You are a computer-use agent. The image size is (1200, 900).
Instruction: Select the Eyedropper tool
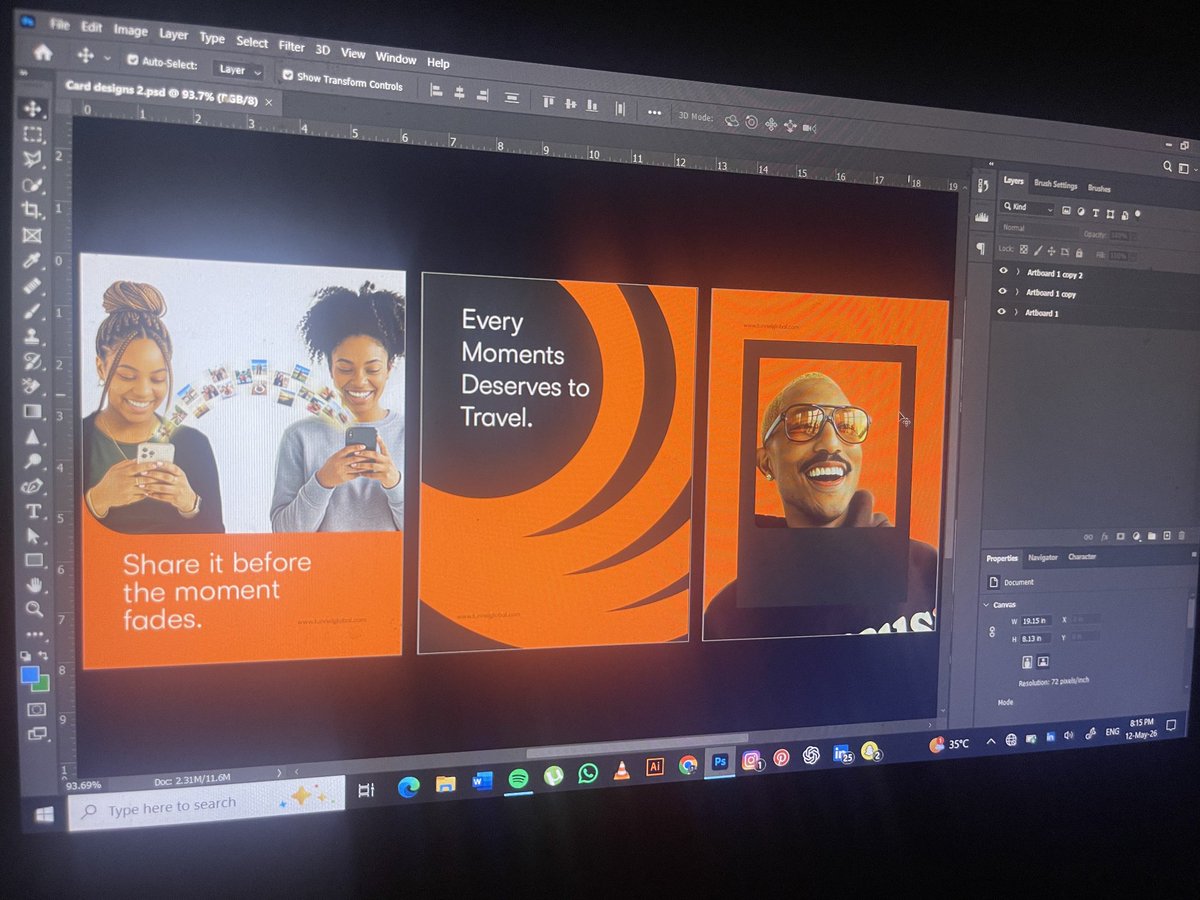32,261
